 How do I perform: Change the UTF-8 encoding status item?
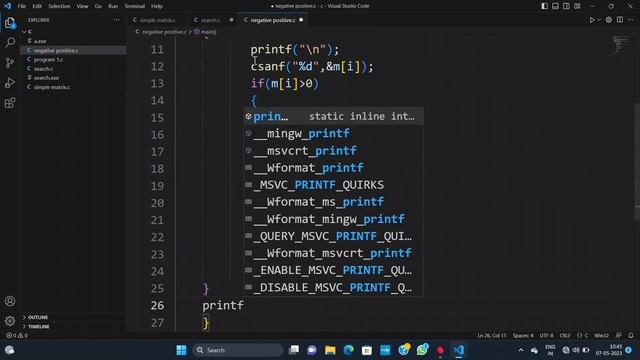pyautogui.click(x=547, y=336)
